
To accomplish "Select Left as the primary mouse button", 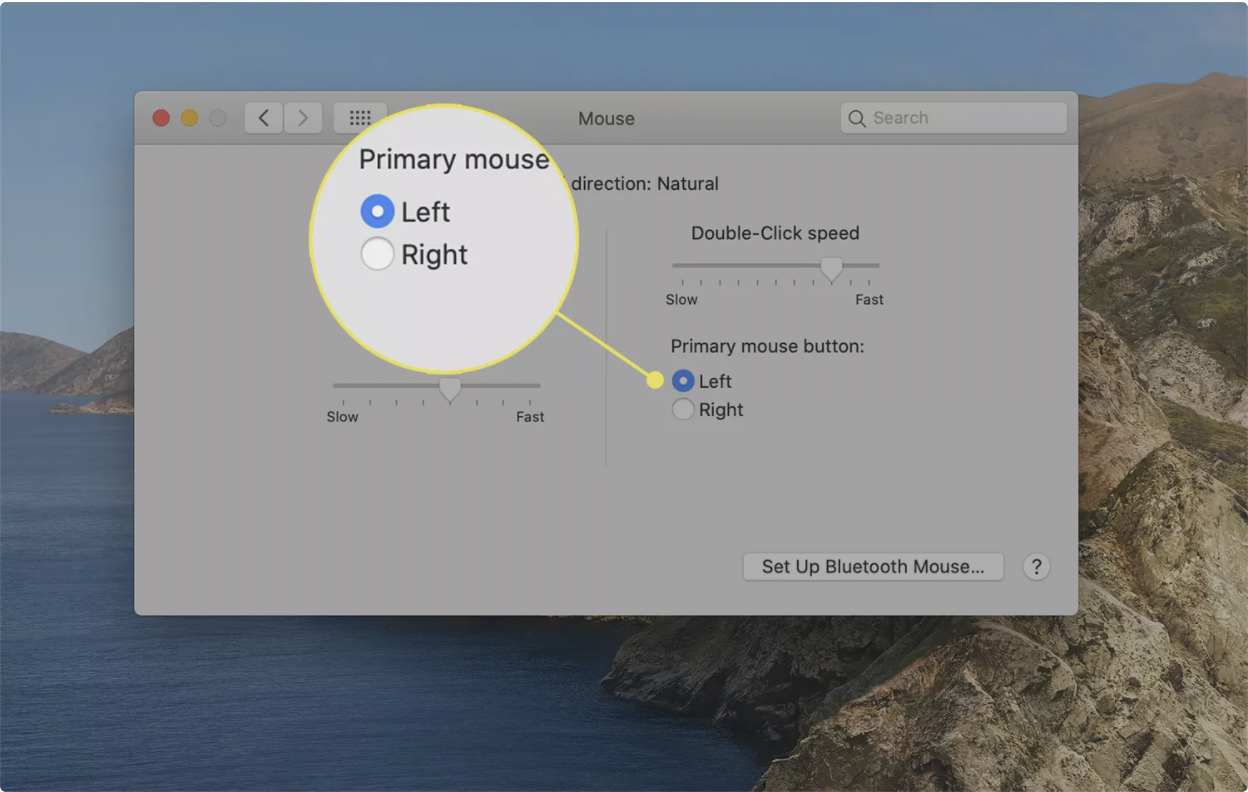I will click(683, 381).
